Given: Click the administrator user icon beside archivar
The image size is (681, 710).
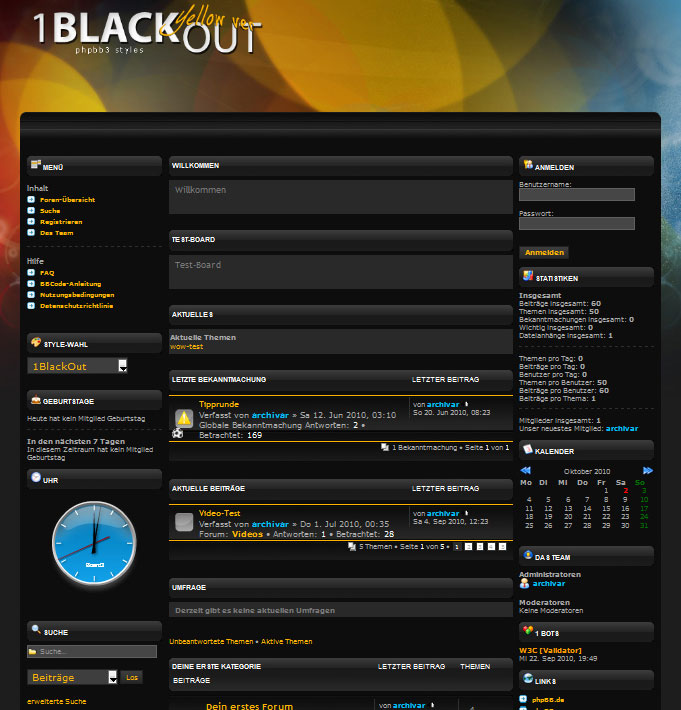Looking at the screenshot, I should pos(525,583).
